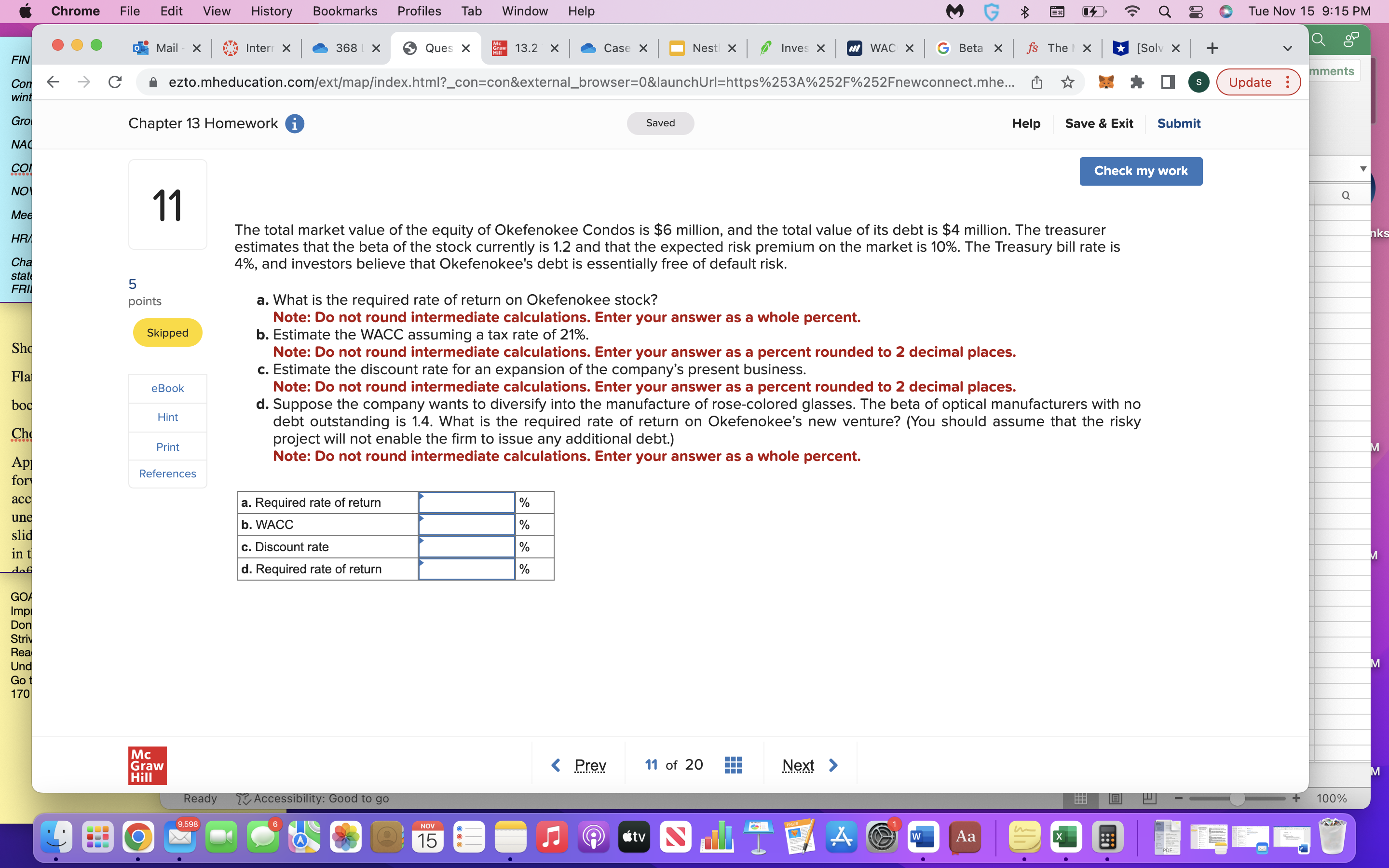Open the question navigator grid icon
Image resolution: width=1389 pixels, height=868 pixels.
[x=733, y=764]
